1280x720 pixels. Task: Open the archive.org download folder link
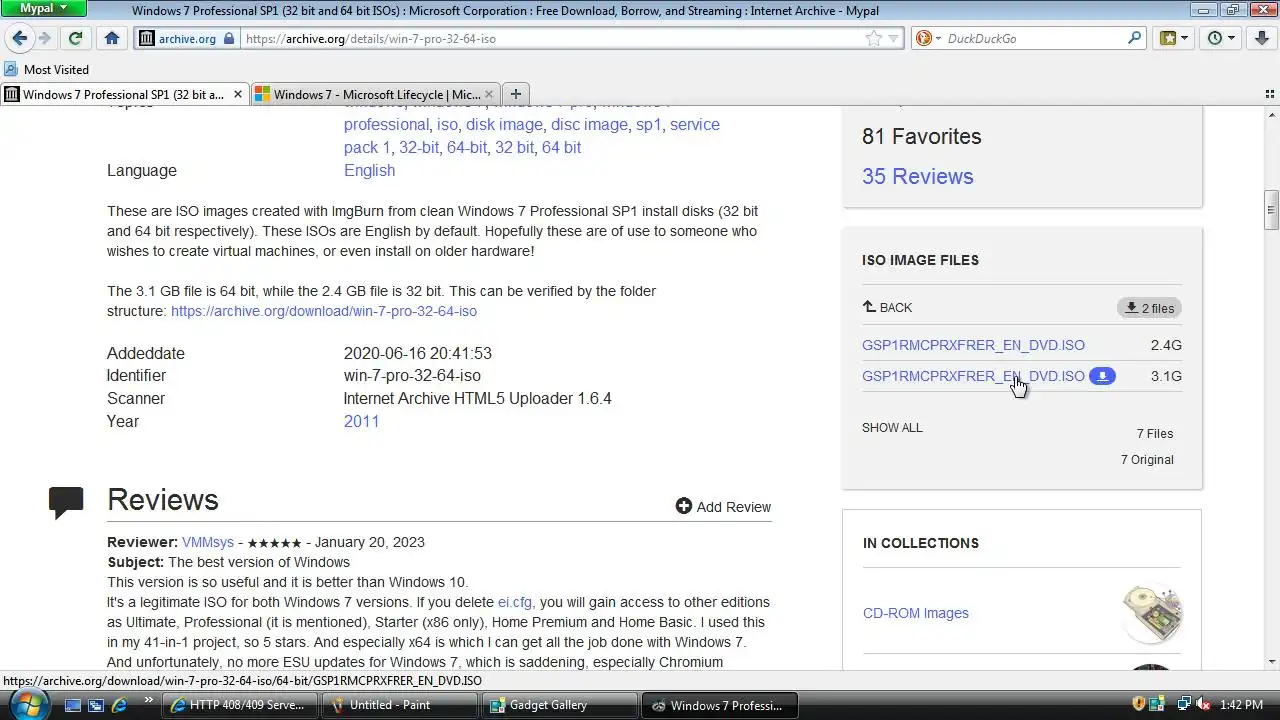pos(324,311)
